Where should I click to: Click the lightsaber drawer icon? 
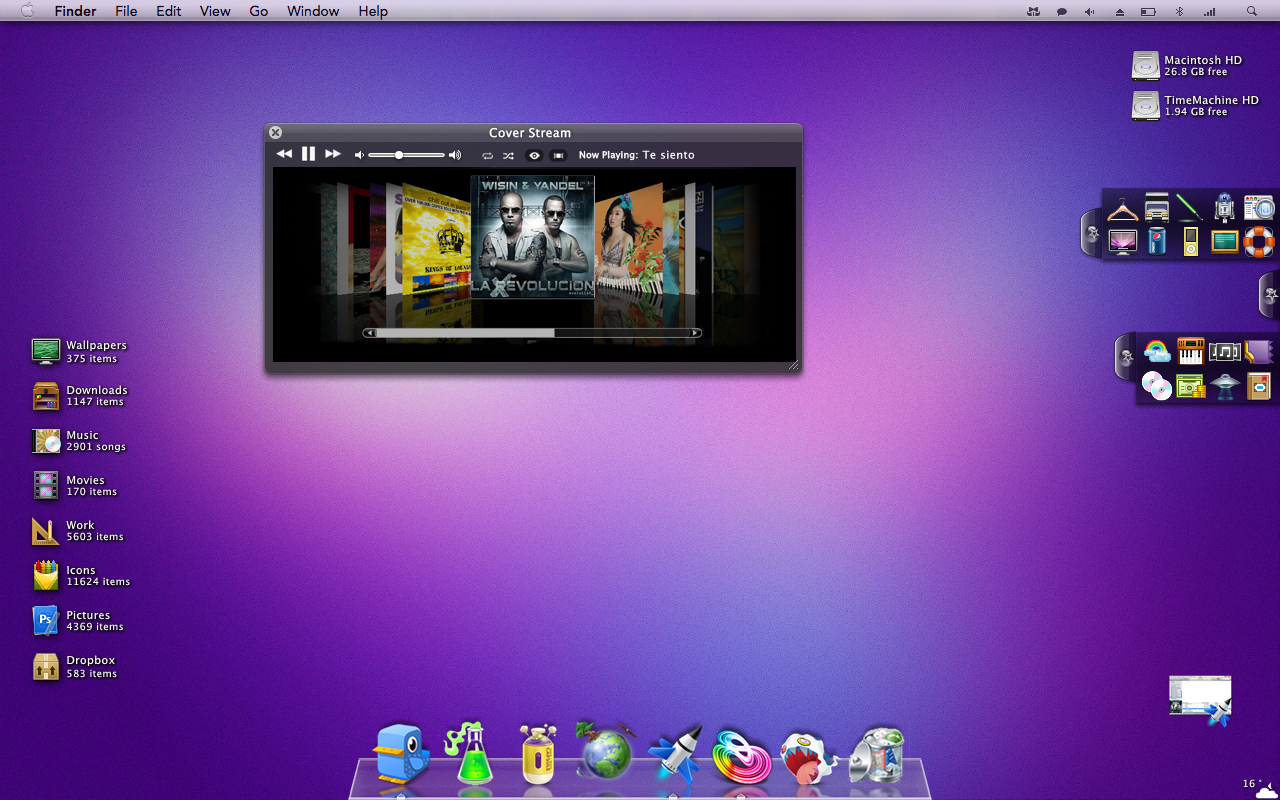[x=1190, y=207]
